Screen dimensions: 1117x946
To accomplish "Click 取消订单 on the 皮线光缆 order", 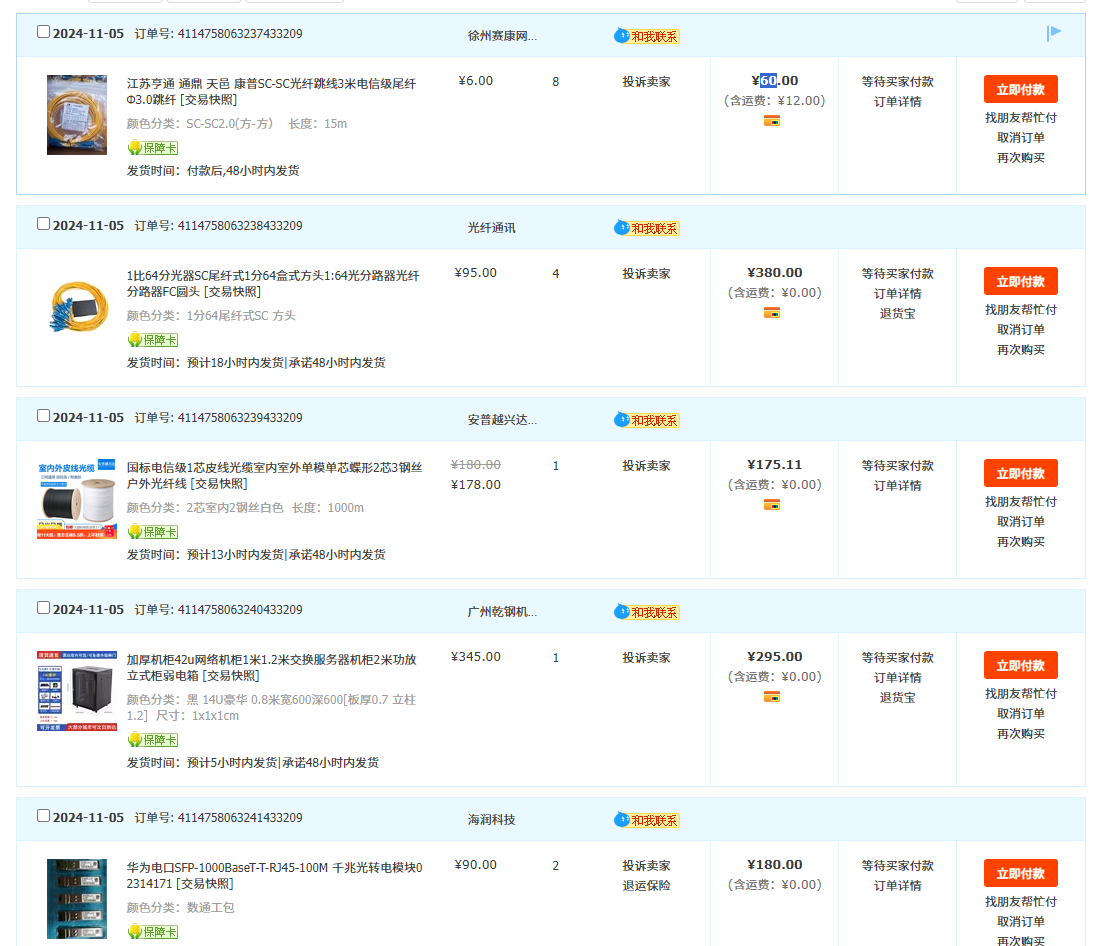I will pos(1020,521).
